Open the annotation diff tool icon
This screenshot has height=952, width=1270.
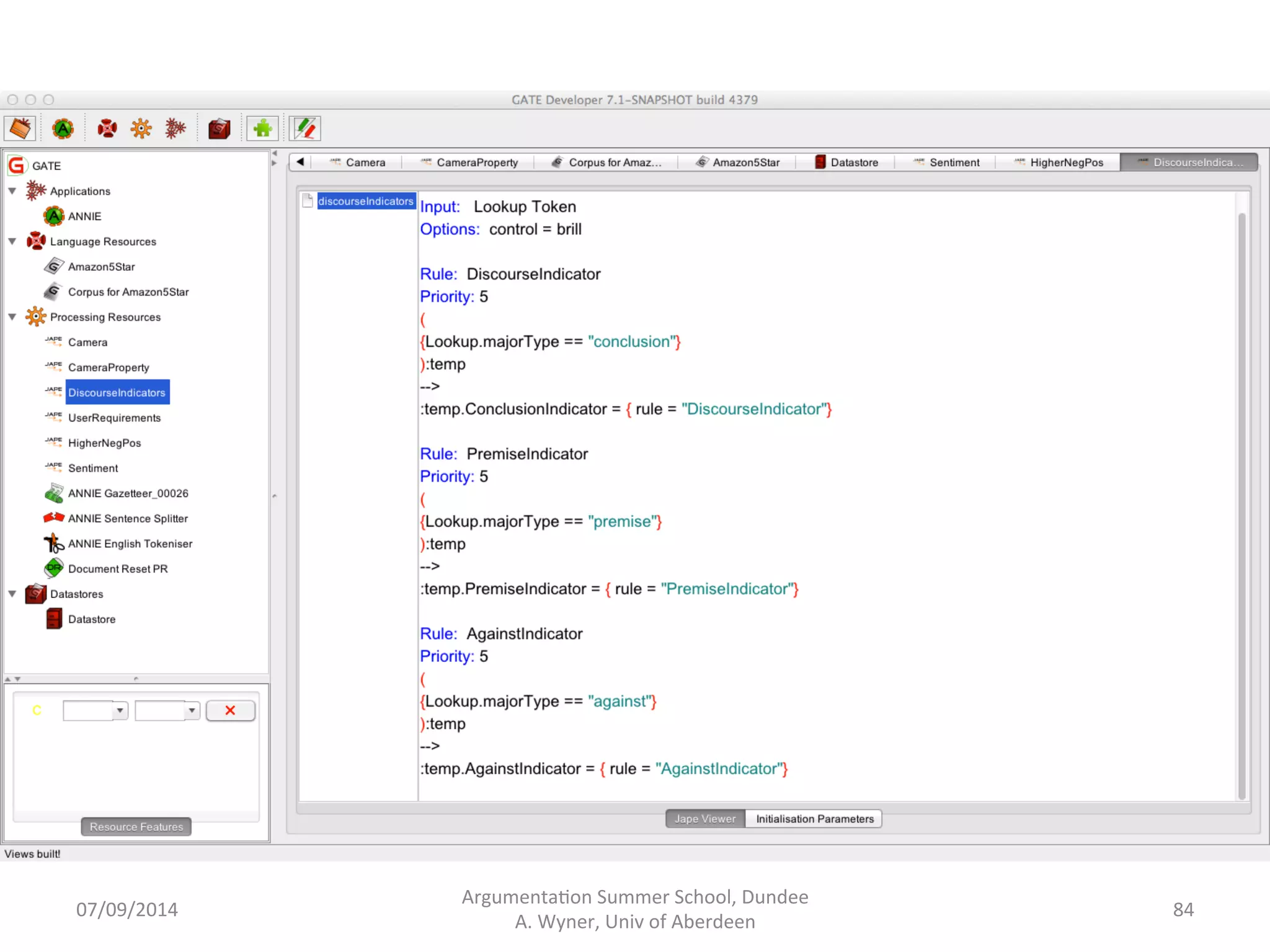[305, 129]
